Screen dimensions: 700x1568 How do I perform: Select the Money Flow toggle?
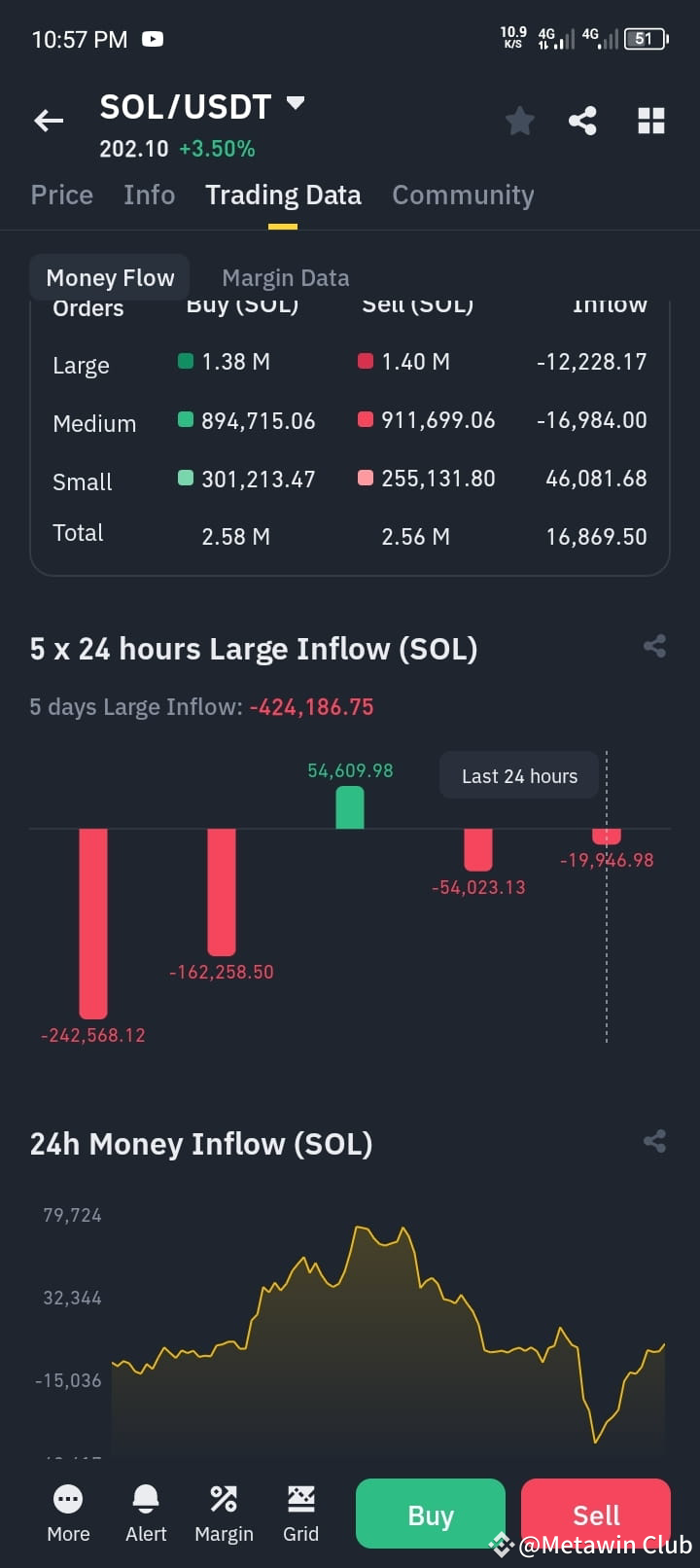pos(110,278)
